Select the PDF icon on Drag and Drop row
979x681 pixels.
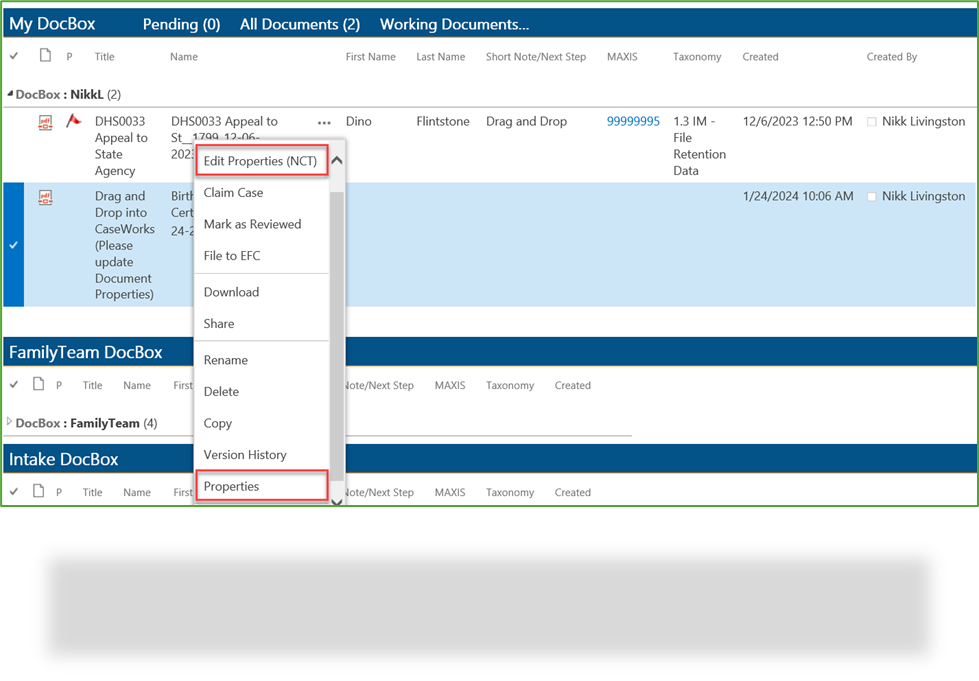tap(45, 196)
